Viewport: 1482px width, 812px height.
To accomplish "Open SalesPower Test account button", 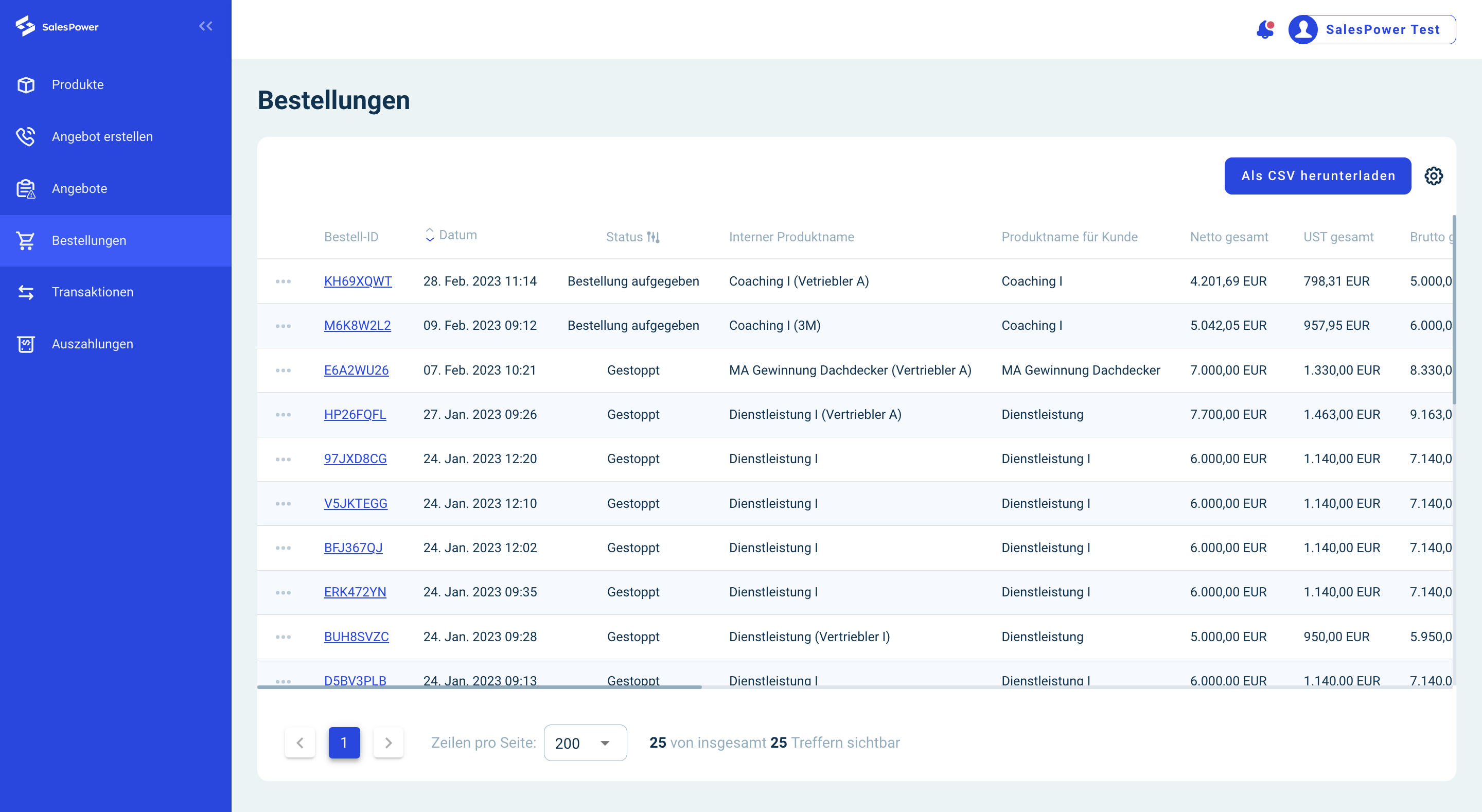I will tap(1372, 29).
